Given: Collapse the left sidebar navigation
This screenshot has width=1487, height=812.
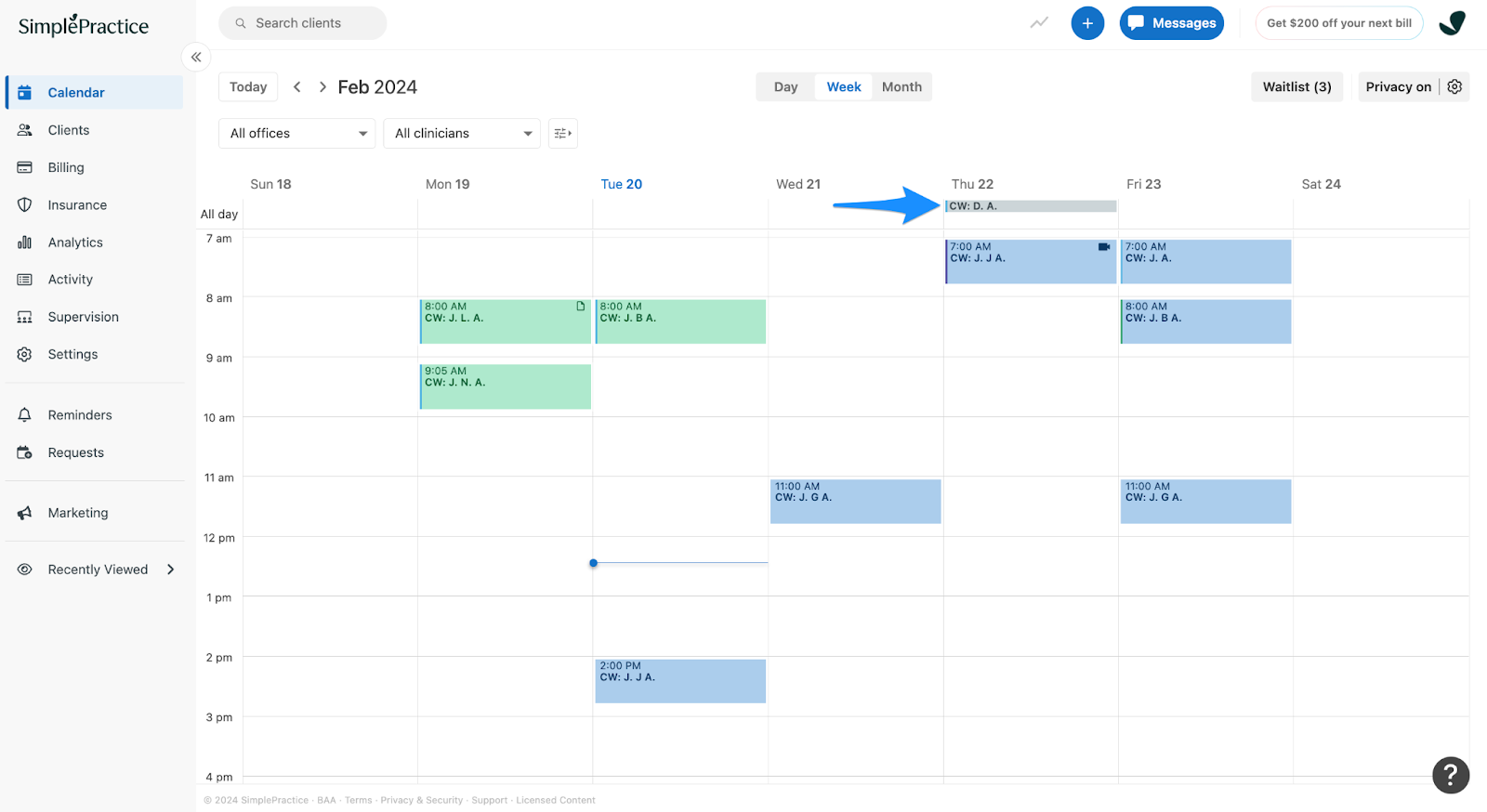Looking at the screenshot, I should point(196,58).
